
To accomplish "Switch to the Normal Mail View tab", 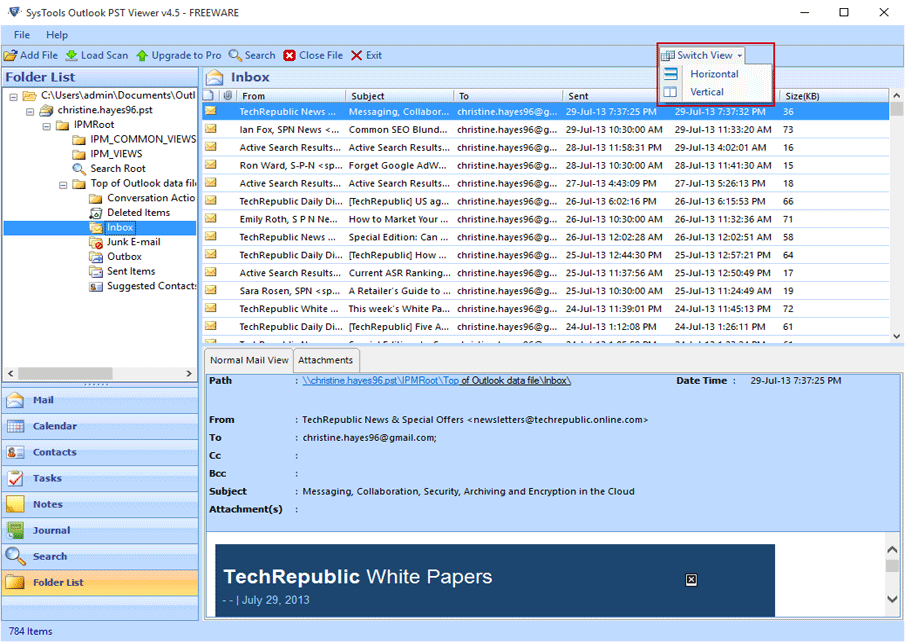I will [249, 360].
